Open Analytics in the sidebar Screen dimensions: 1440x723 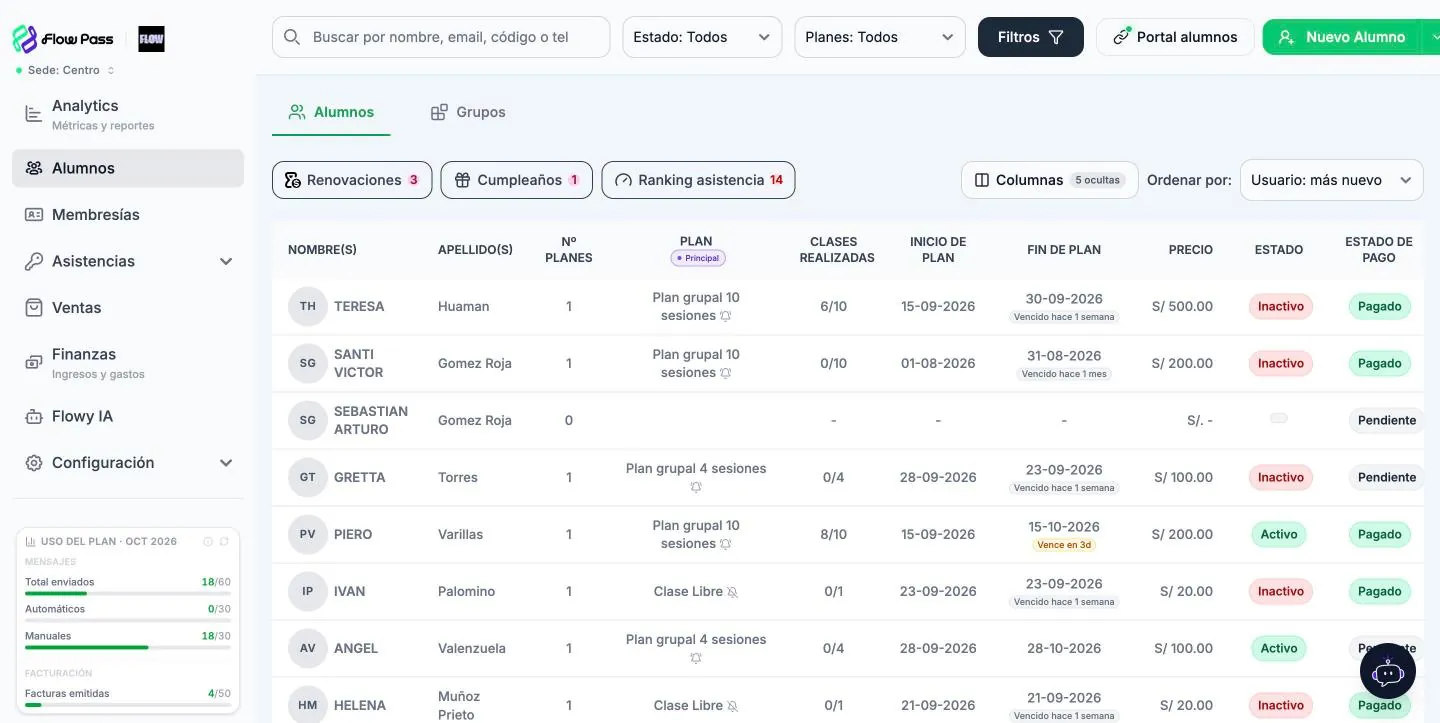coord(128,114)
